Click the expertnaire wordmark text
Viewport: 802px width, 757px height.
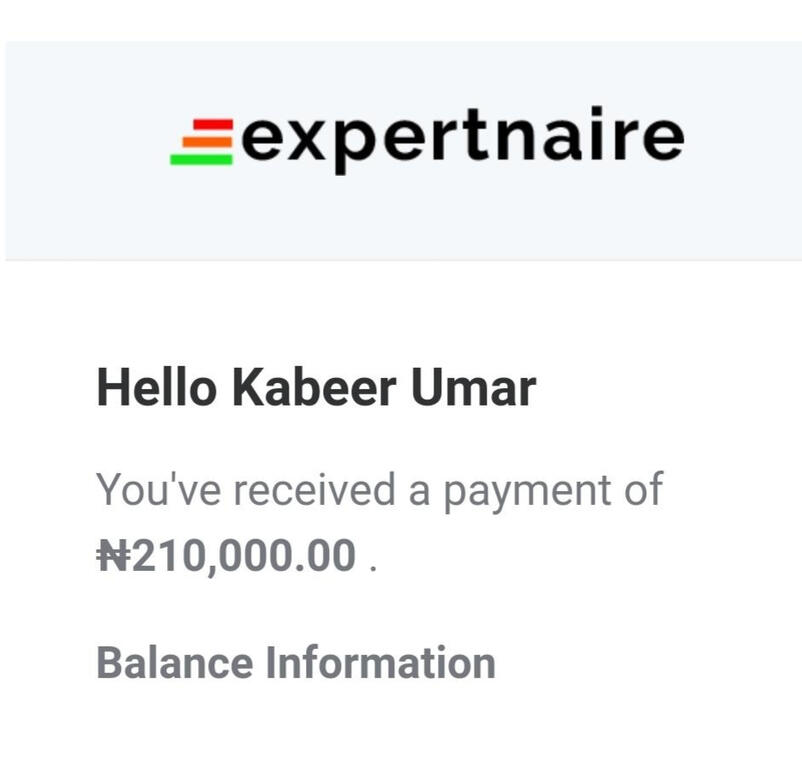pyautogui.click(x=463, y=138)
